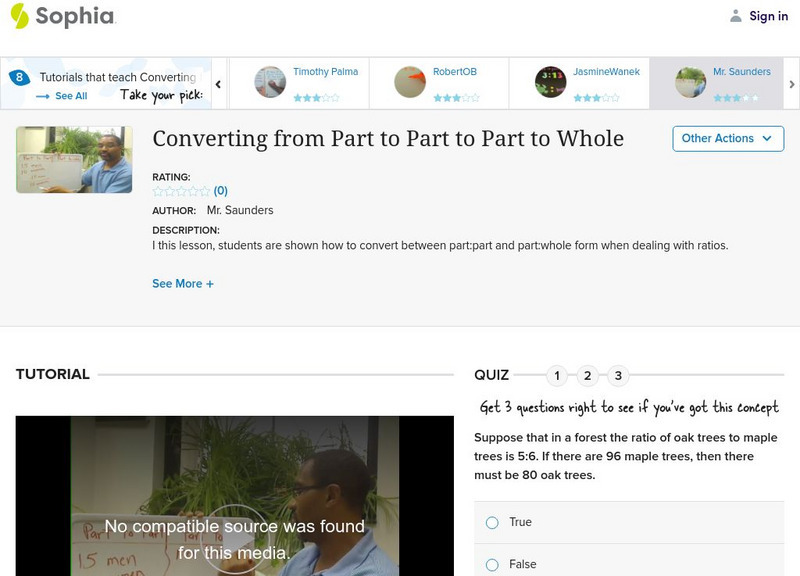This screenshot has width=800, height=576.
Task: Click the empty star rating row
Action: (x=181, y=191)
